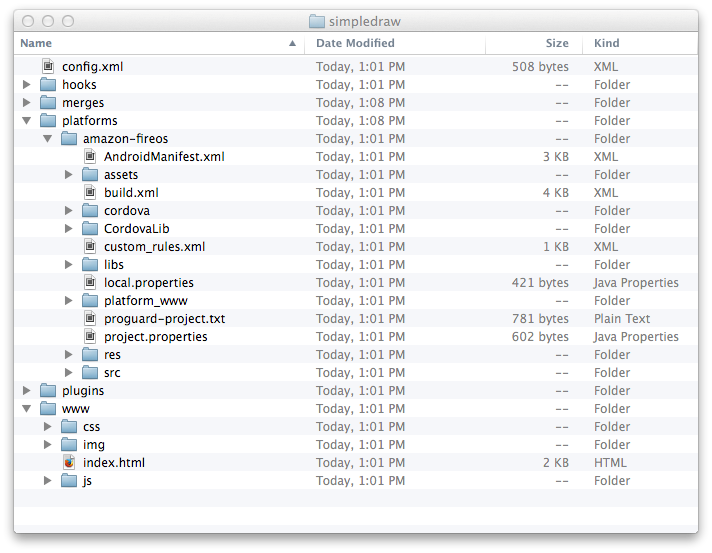This screenshot has width=712, height=553.
Task: Expand the src folder
Action: point(69,372)
